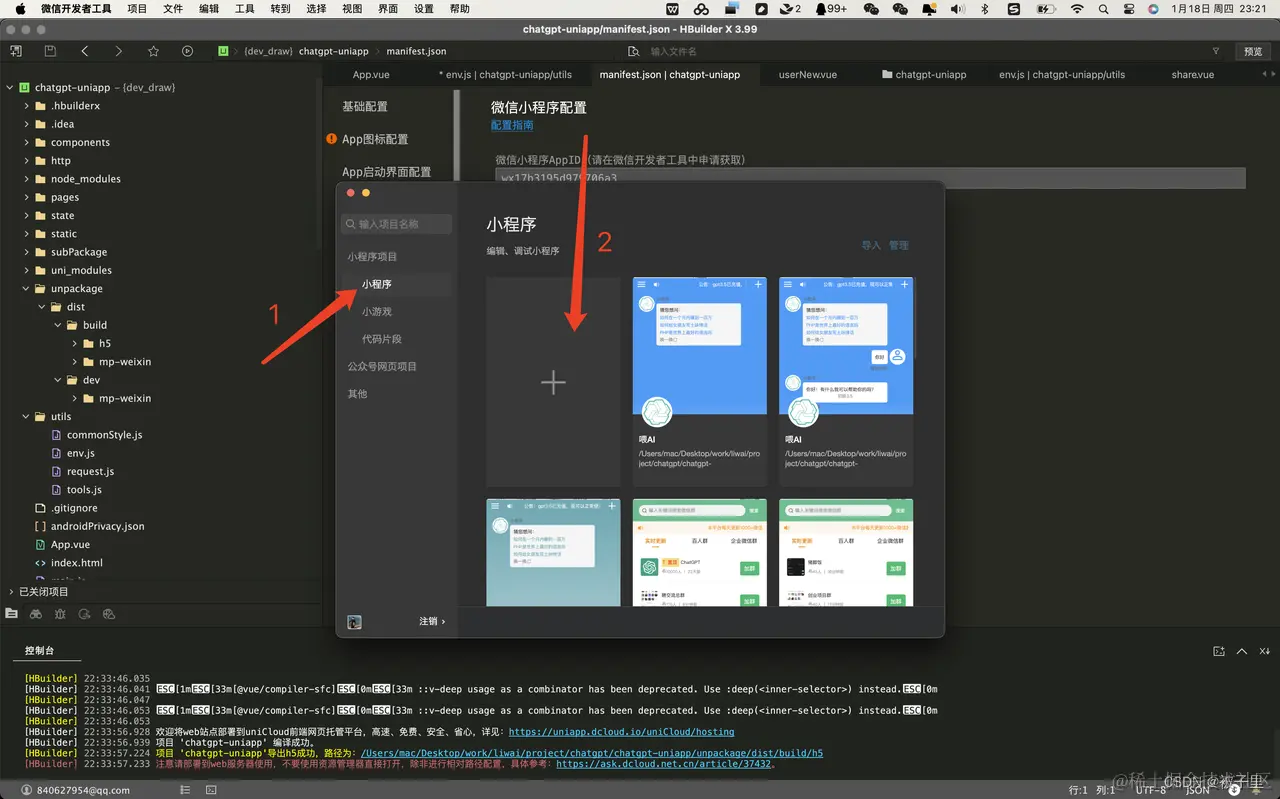
Task: Switch to the userNew.vue tab
Action: click(808, 74)
